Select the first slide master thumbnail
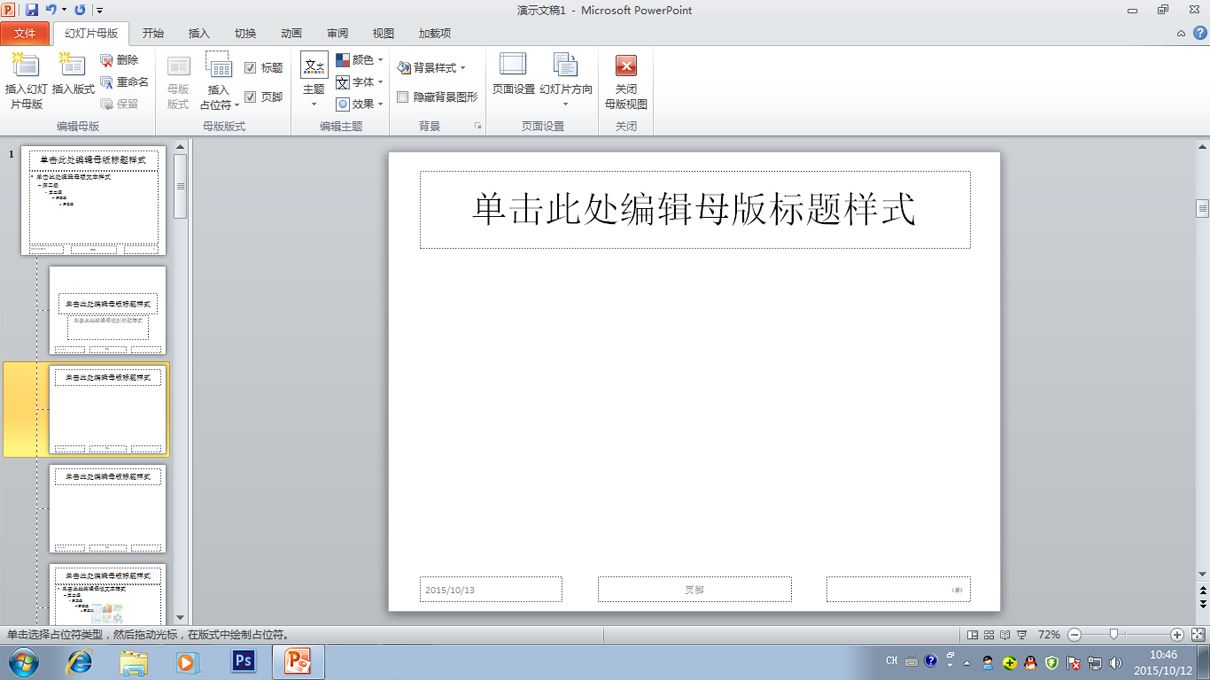 pos(93,200)
